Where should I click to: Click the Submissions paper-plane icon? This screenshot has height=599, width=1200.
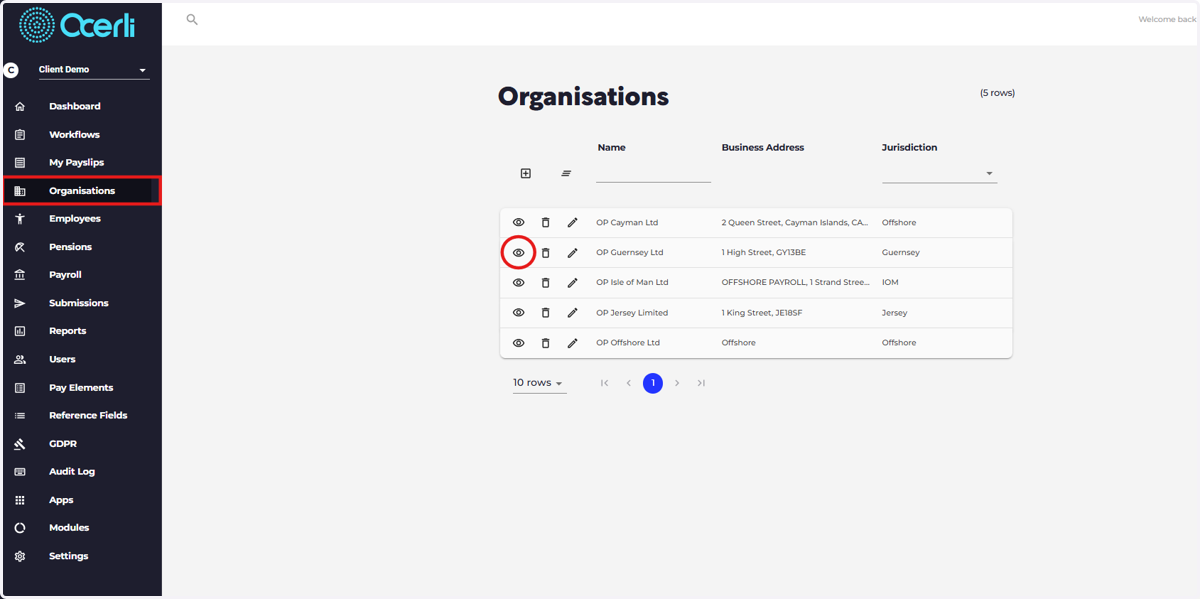(20, 303)
